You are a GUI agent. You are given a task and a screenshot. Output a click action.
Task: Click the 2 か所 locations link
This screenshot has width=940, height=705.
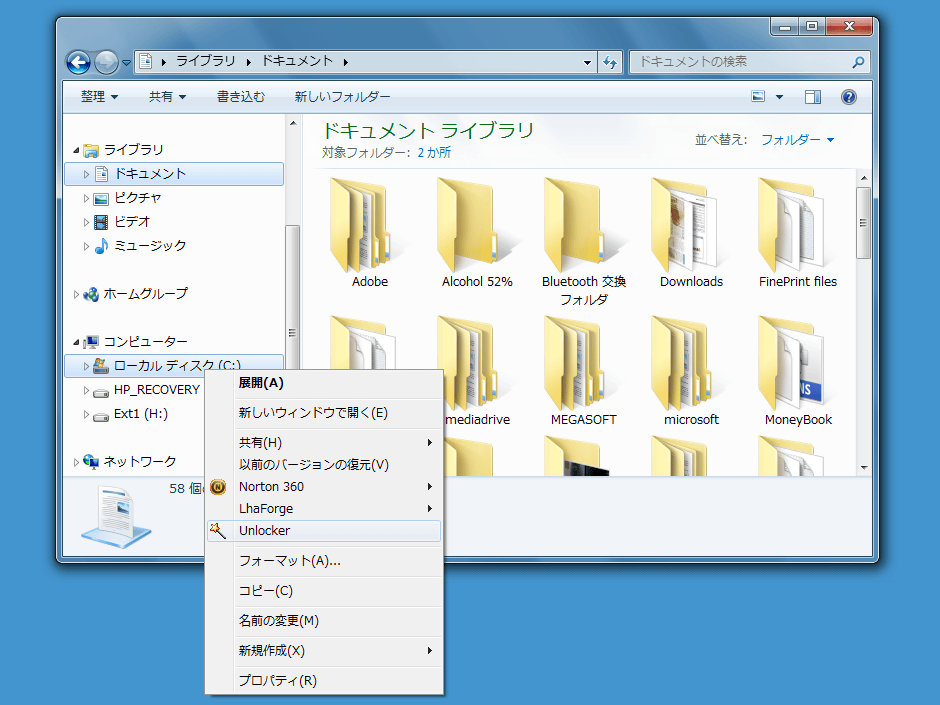pos(434,153)
